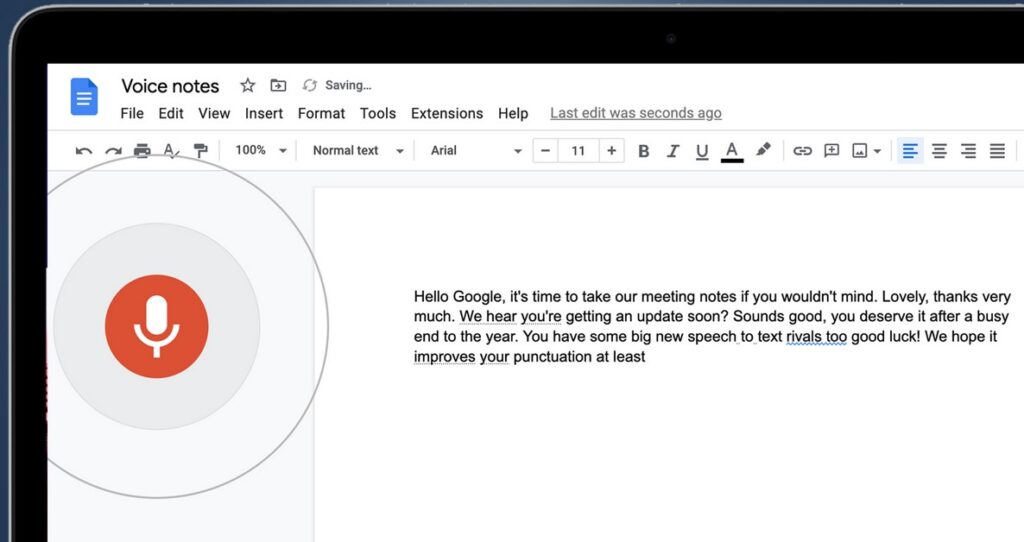Toggle bold formatting
1024x542 pixels.
(x=643, y=151)
